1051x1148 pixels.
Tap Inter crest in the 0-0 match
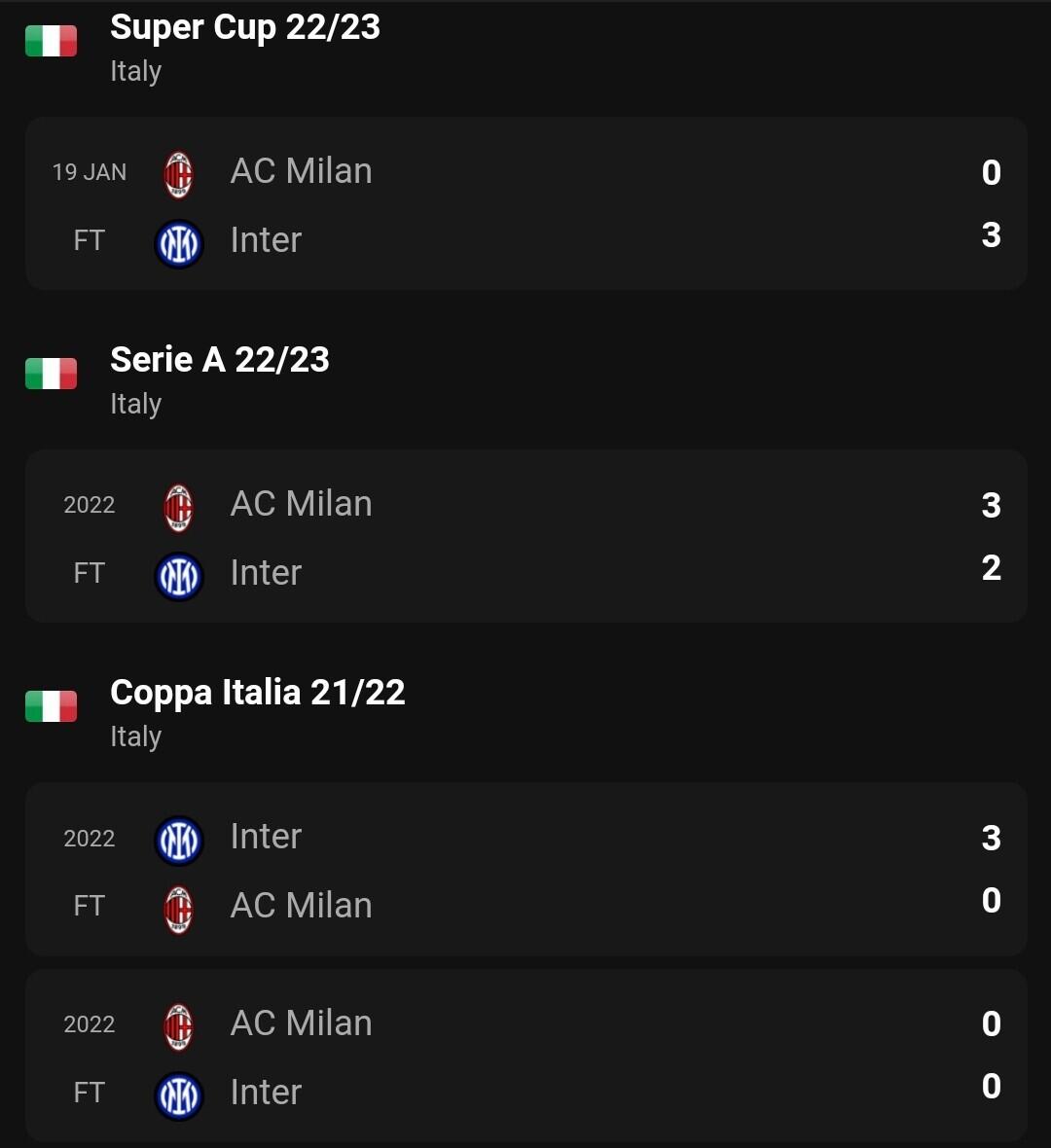pyautogui.click(x=179, y=1095)
